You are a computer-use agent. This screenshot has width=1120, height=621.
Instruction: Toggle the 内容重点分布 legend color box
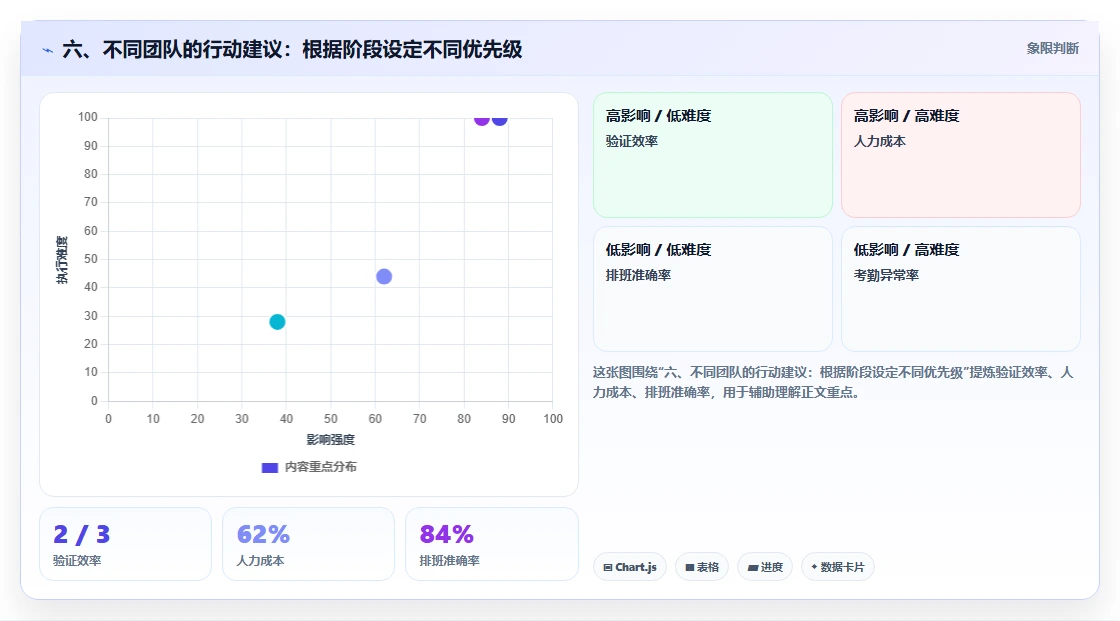coord(269,467)
